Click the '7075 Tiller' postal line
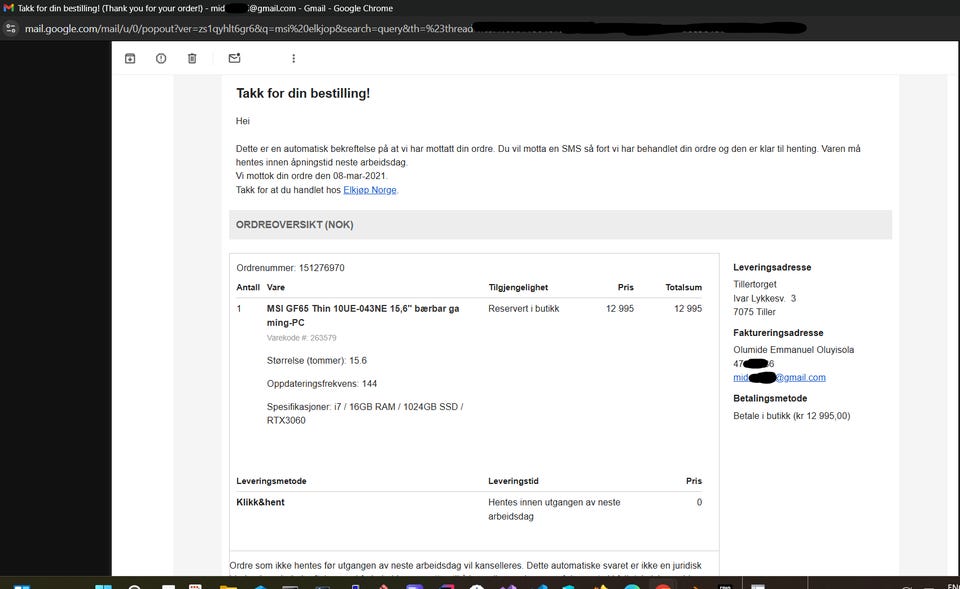The height and width of the screenshot is (589, 960). [x=754, y=312]
